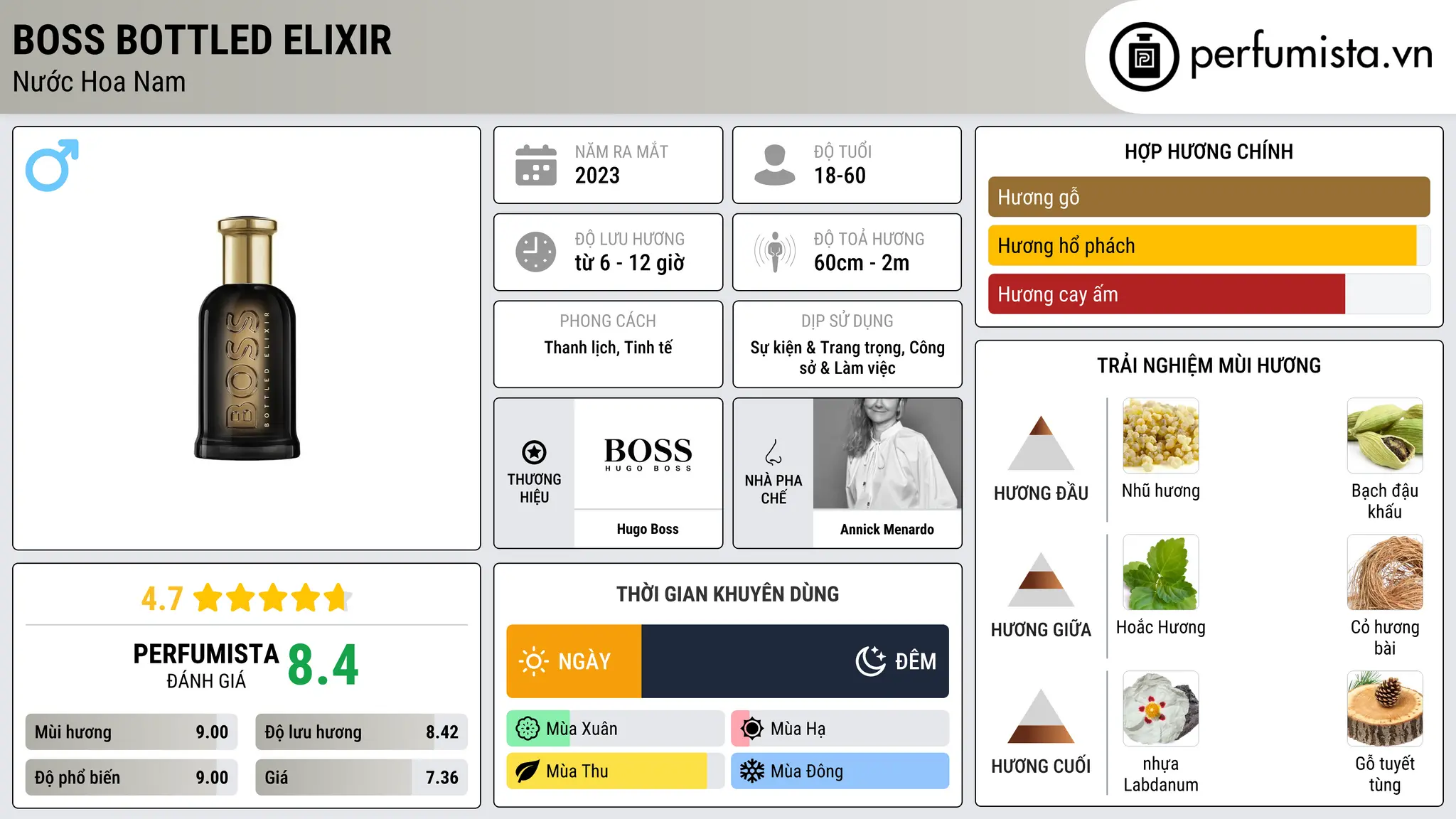
Task: Click the green 8.4 Perfumista score
Action: click(x=323, y=665)
